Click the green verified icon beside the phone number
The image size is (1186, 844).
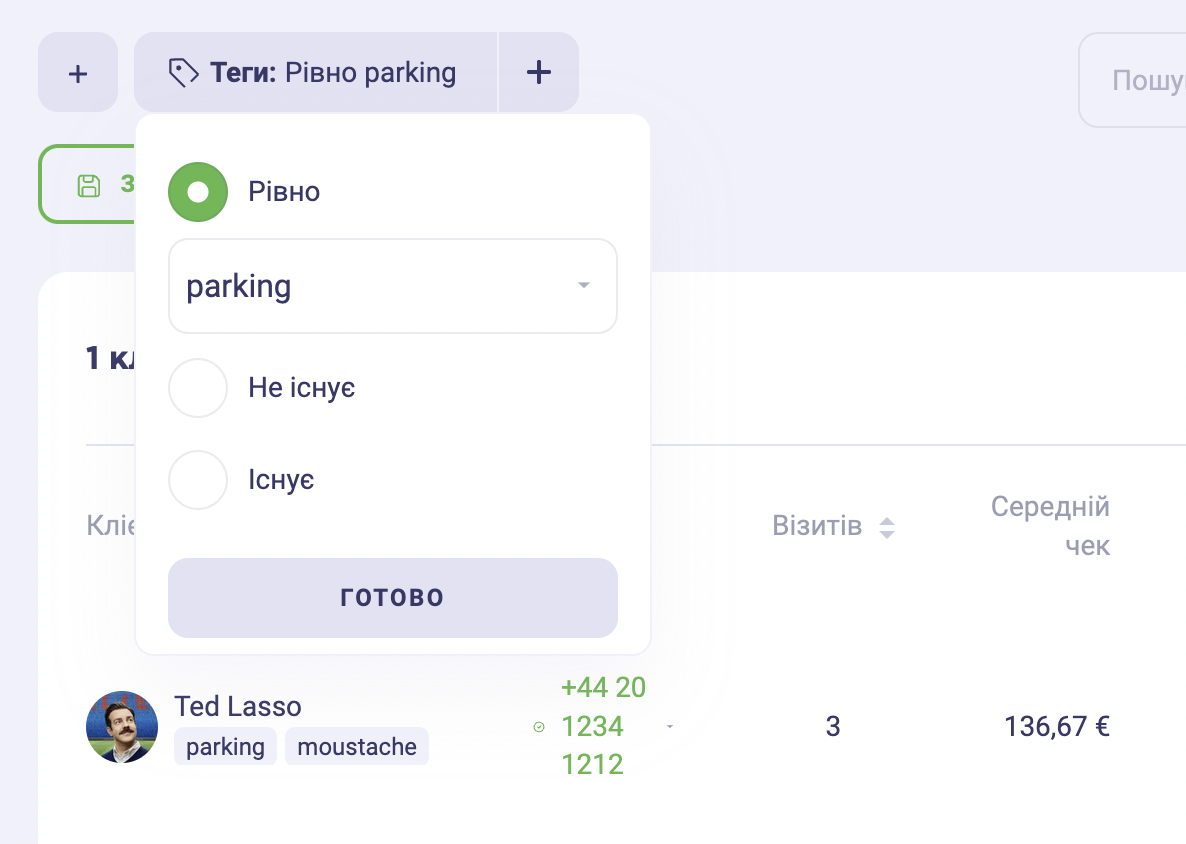pyautogui.click(x=539, y=727)
